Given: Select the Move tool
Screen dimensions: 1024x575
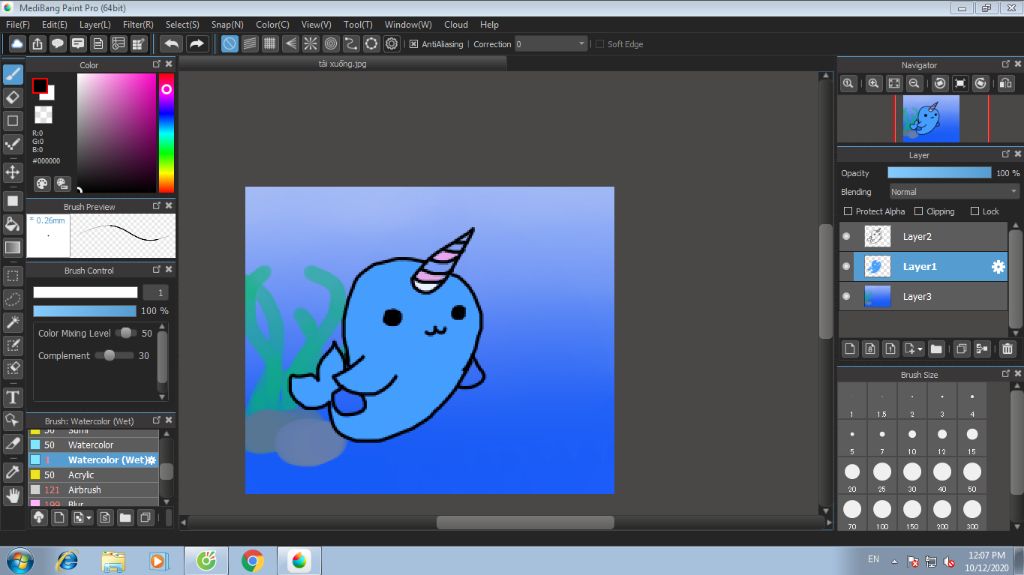Looking at the screenshot, I should coord(13,172).
